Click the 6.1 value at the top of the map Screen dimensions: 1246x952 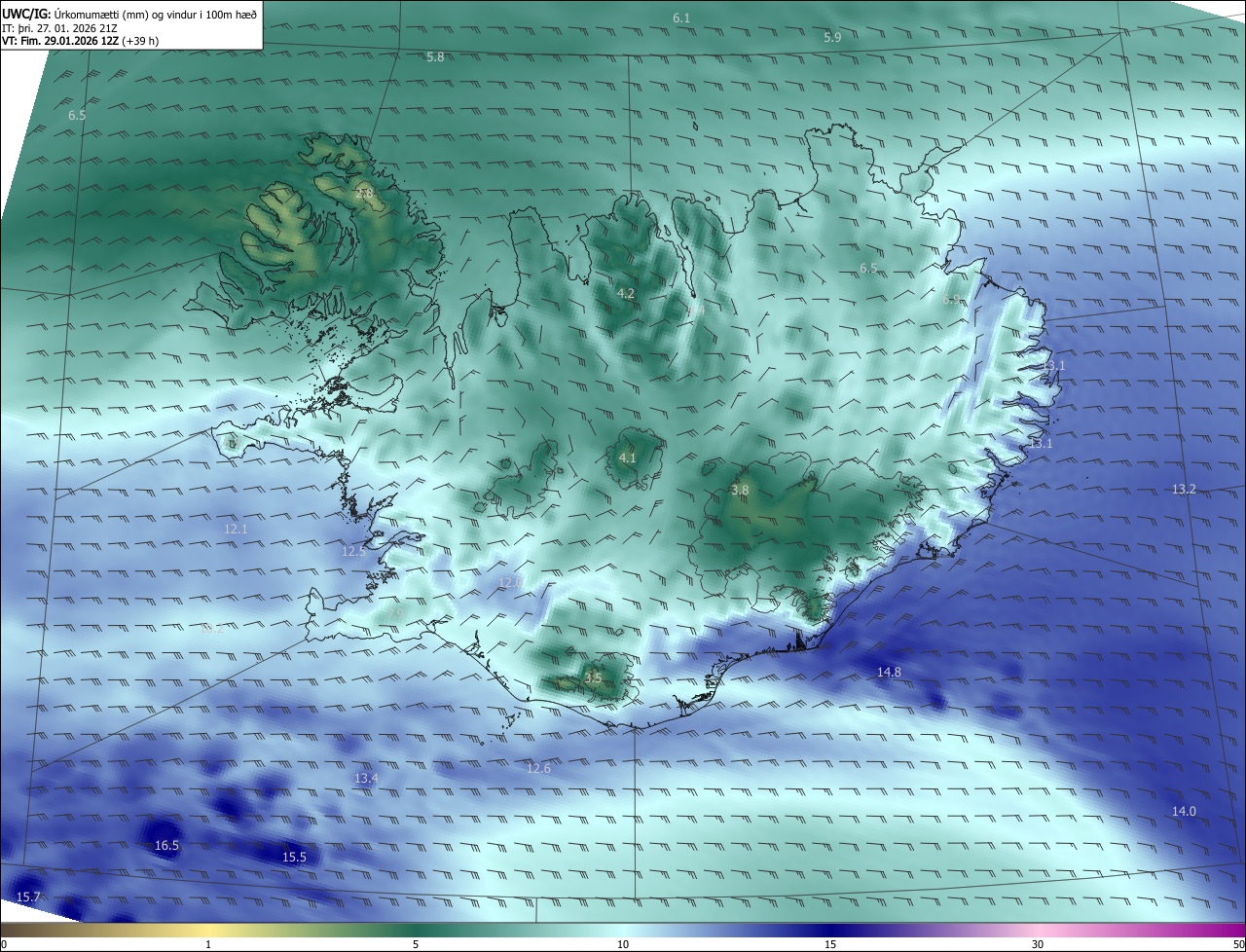pos(681,18)
